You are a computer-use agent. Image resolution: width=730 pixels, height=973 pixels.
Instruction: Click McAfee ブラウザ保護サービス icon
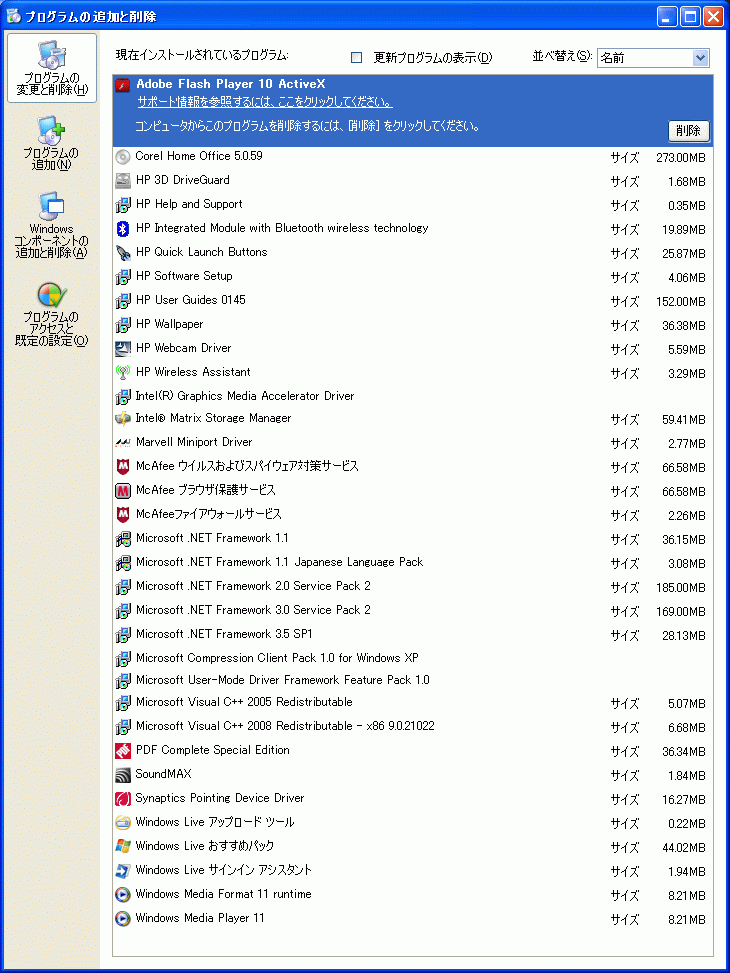[123, 491]
